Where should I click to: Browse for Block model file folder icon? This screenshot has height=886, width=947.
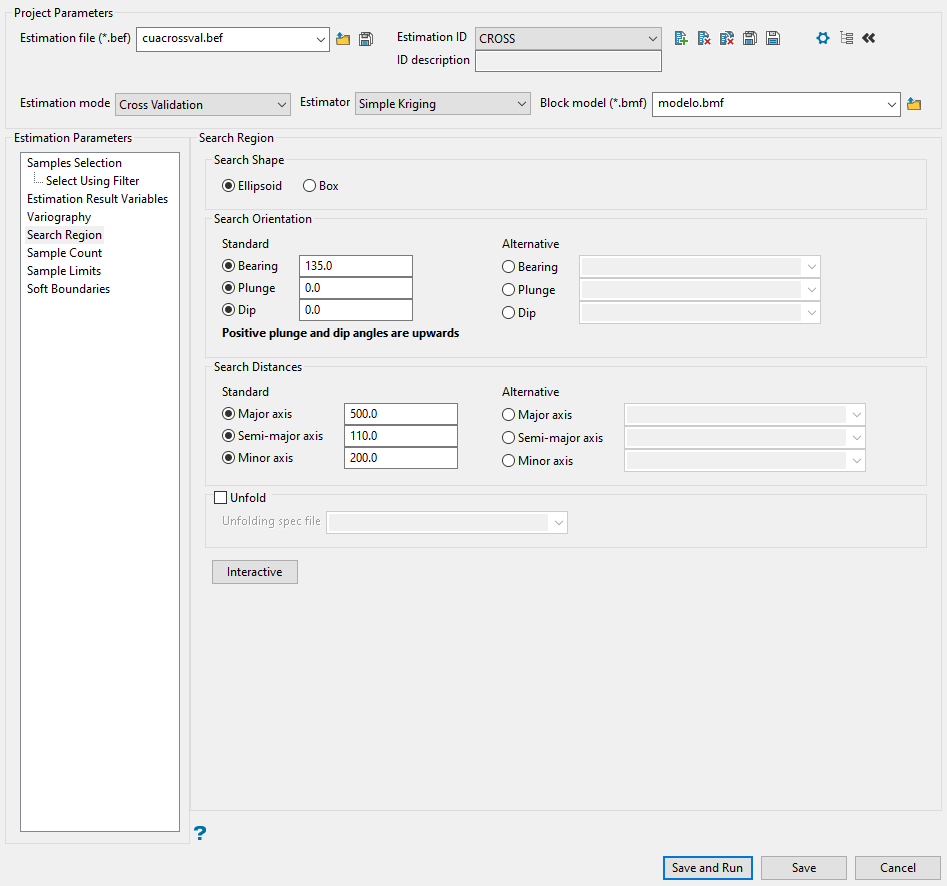pyautogui.click(x=913, y=104)
